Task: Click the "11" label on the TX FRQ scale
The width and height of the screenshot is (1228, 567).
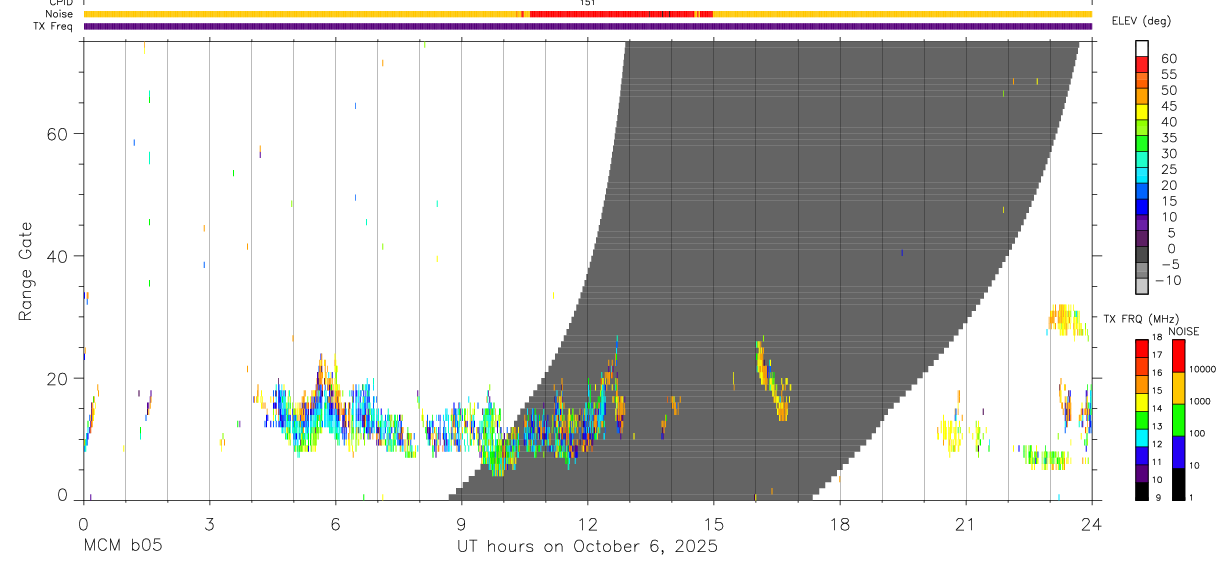Action: coord(1156,462)
